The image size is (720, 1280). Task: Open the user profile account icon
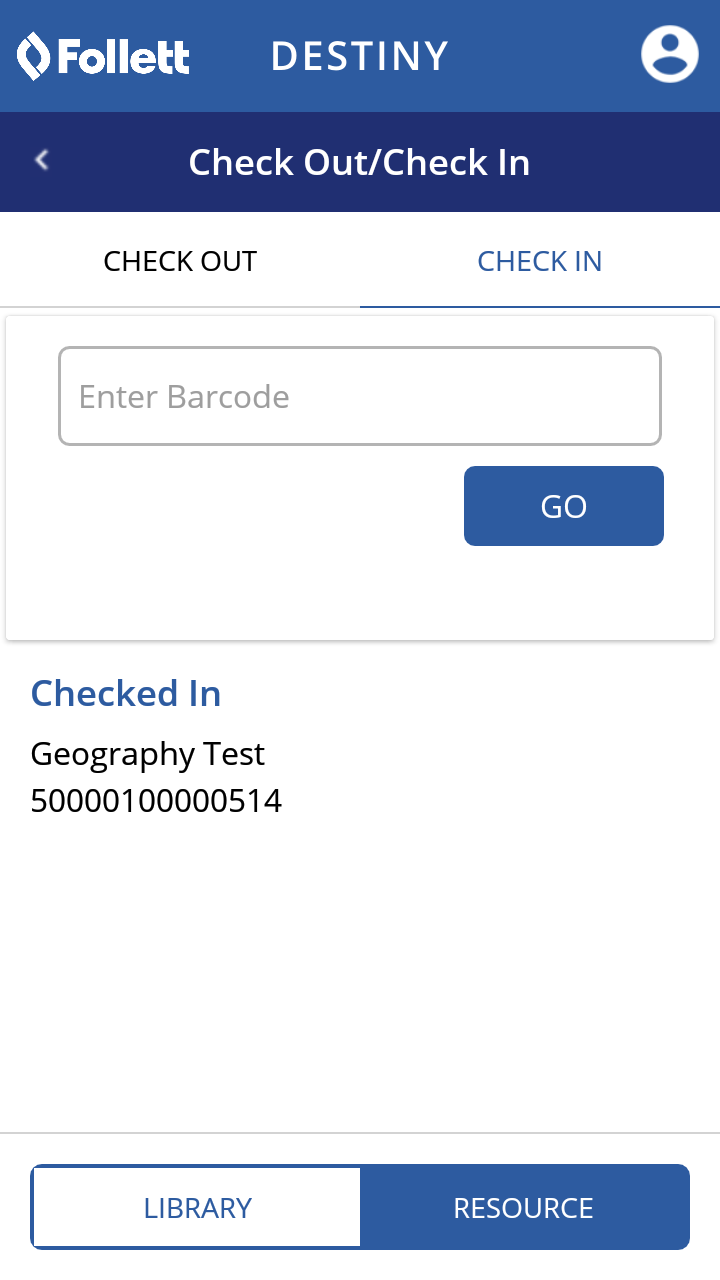coord(669,54)
